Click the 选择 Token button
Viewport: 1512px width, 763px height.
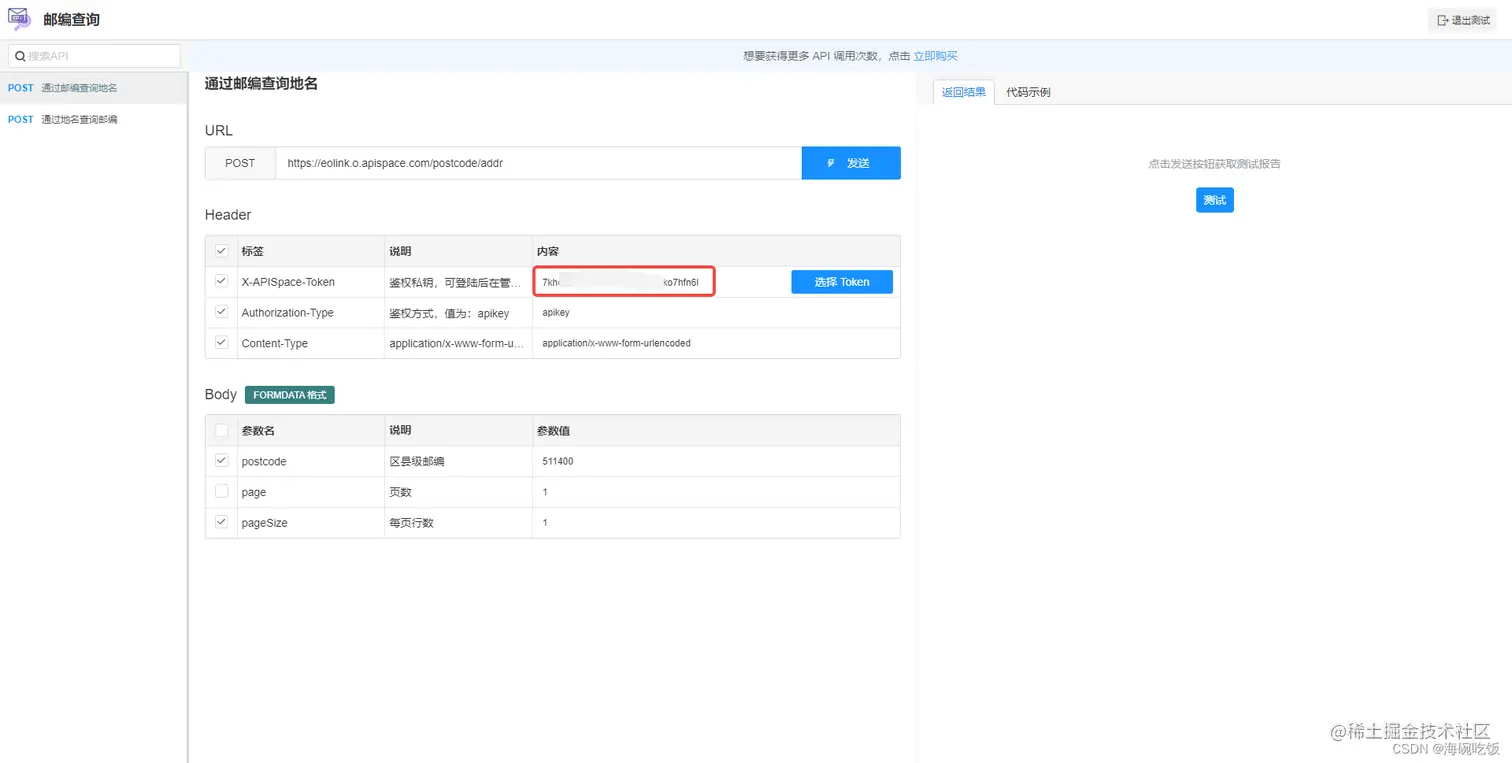point(841,281)
